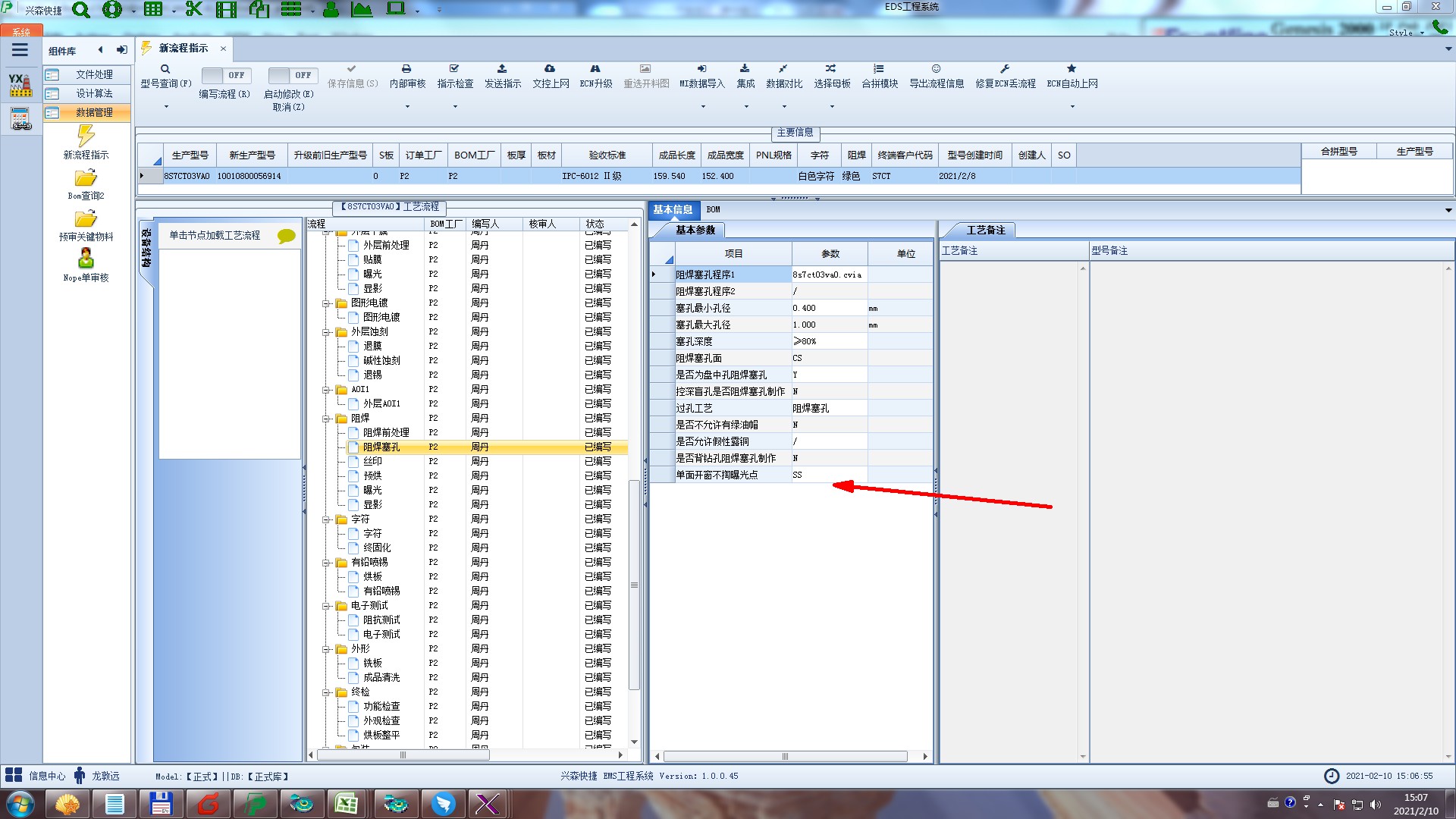Open the Bom查询2 folder icon

click(86, 178)
